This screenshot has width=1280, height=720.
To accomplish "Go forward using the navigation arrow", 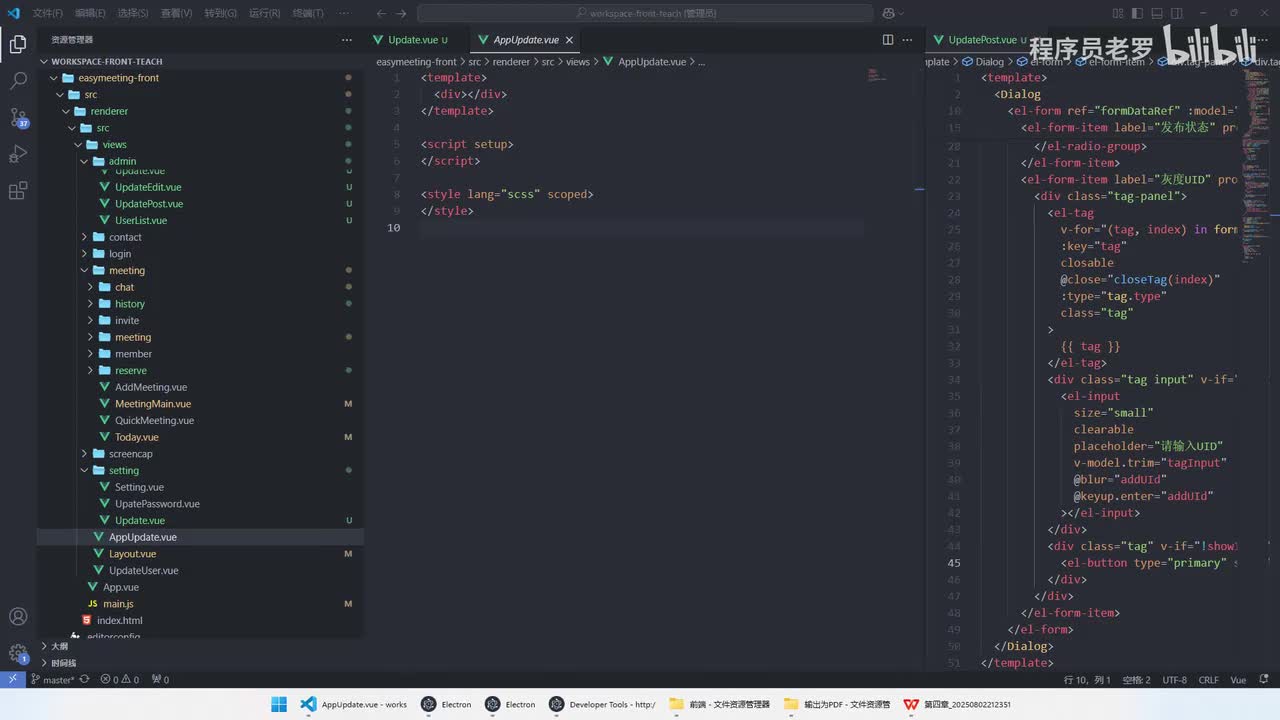I will click(x=402, y=13).
